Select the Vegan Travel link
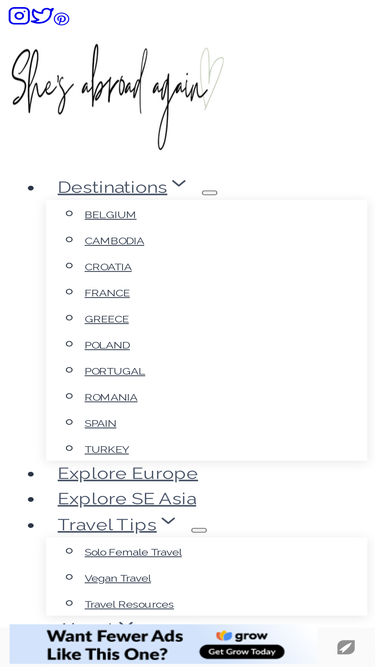Screen dimensions: 375x667 tap(117, 579)
